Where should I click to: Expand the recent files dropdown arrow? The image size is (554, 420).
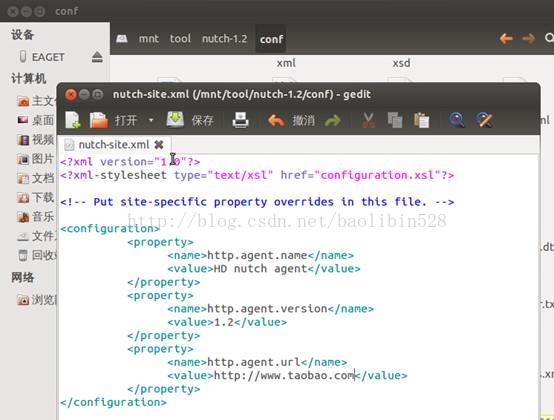[151, 120]
